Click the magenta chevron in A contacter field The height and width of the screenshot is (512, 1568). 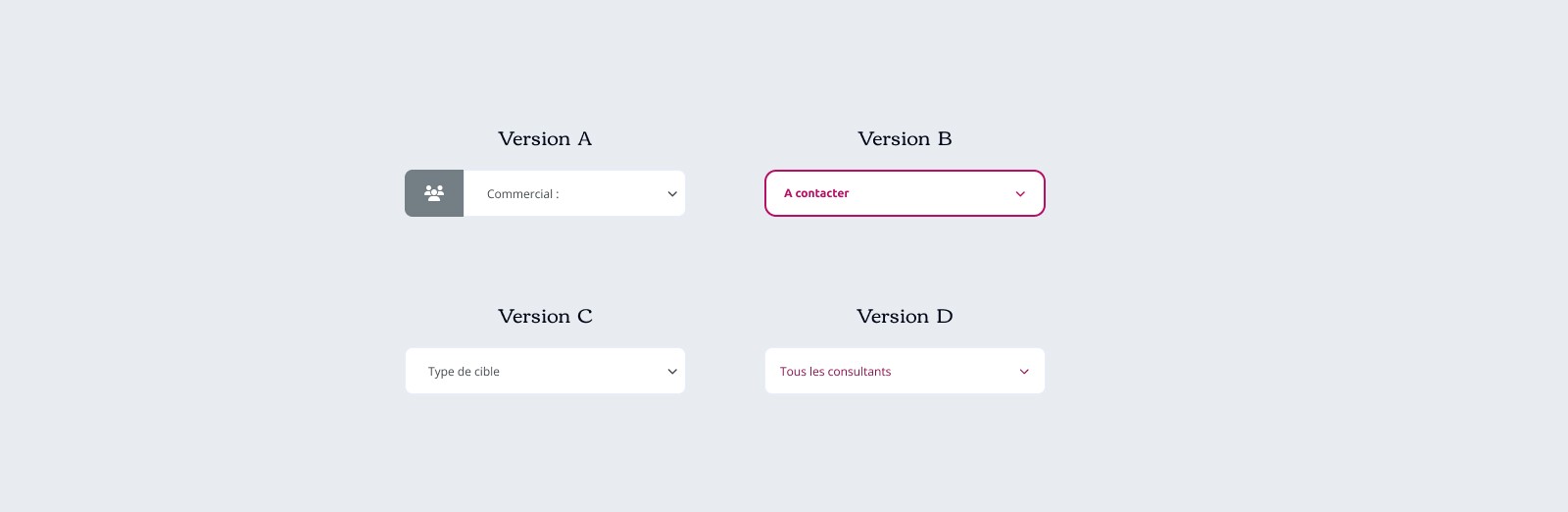click(x=1020, y=194)
